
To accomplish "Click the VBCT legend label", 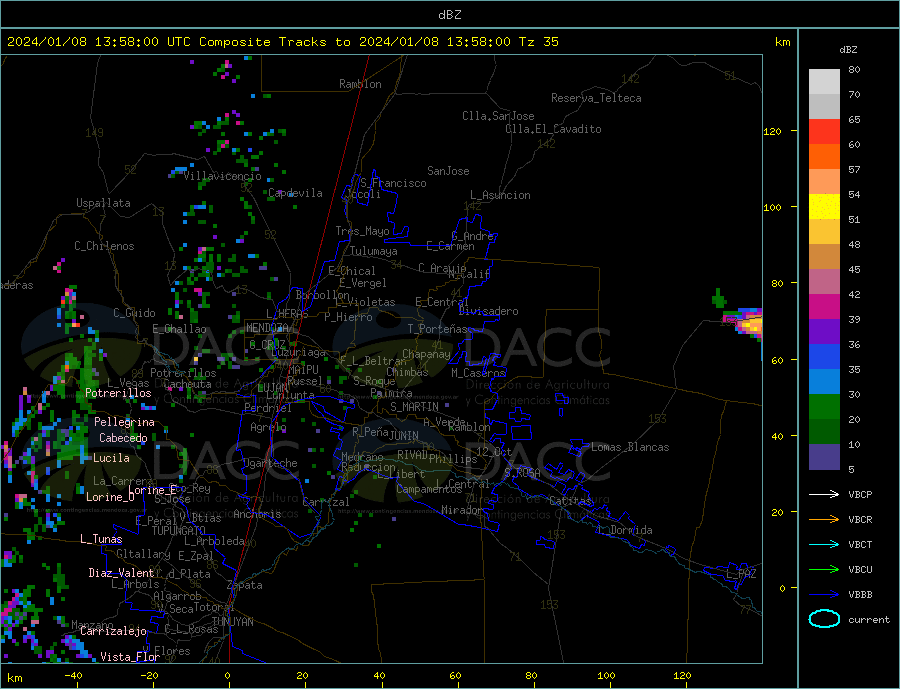I will pyautogui.click(x=860, y=544).
